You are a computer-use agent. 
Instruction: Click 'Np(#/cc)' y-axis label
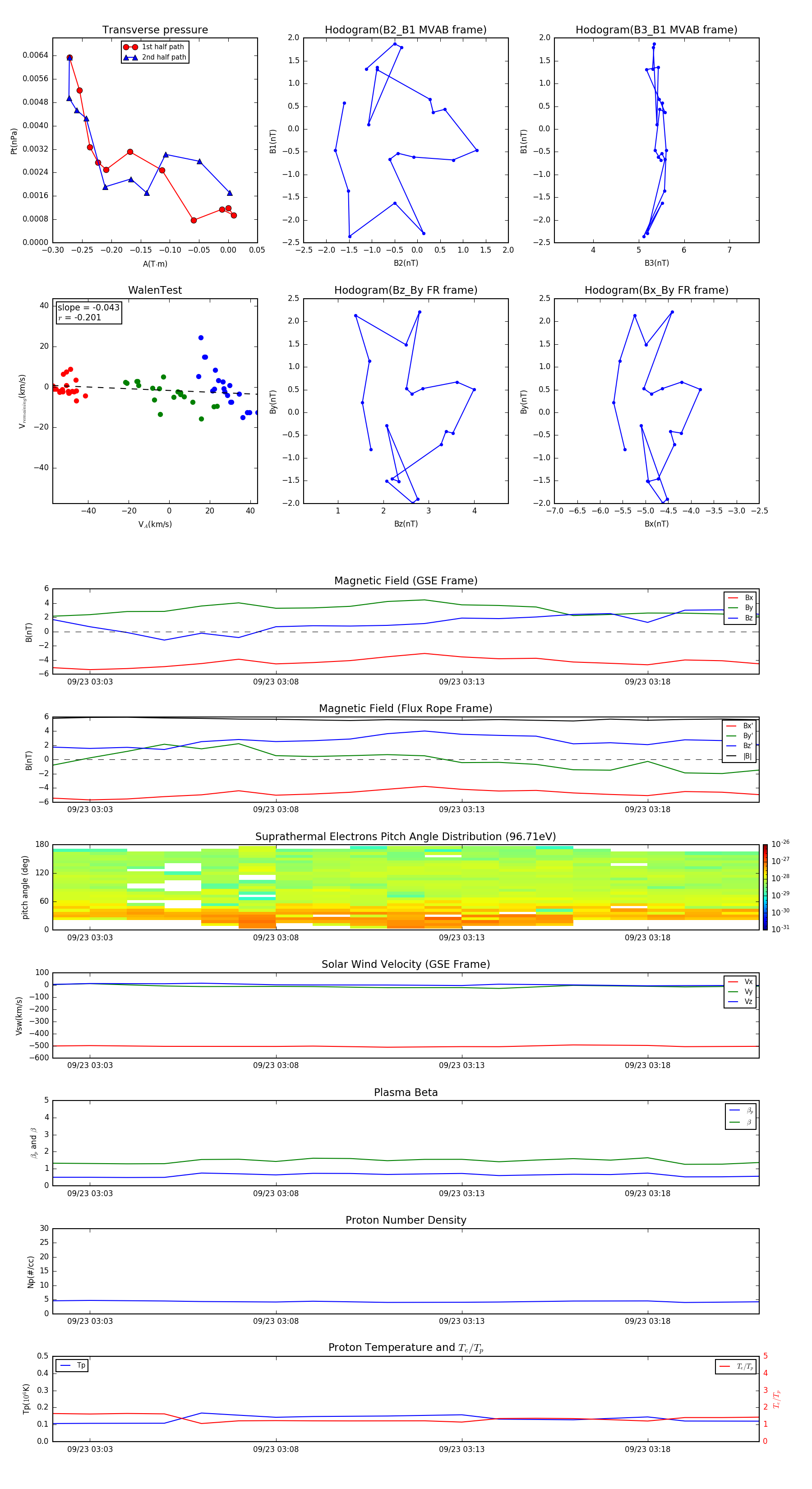31,1271
